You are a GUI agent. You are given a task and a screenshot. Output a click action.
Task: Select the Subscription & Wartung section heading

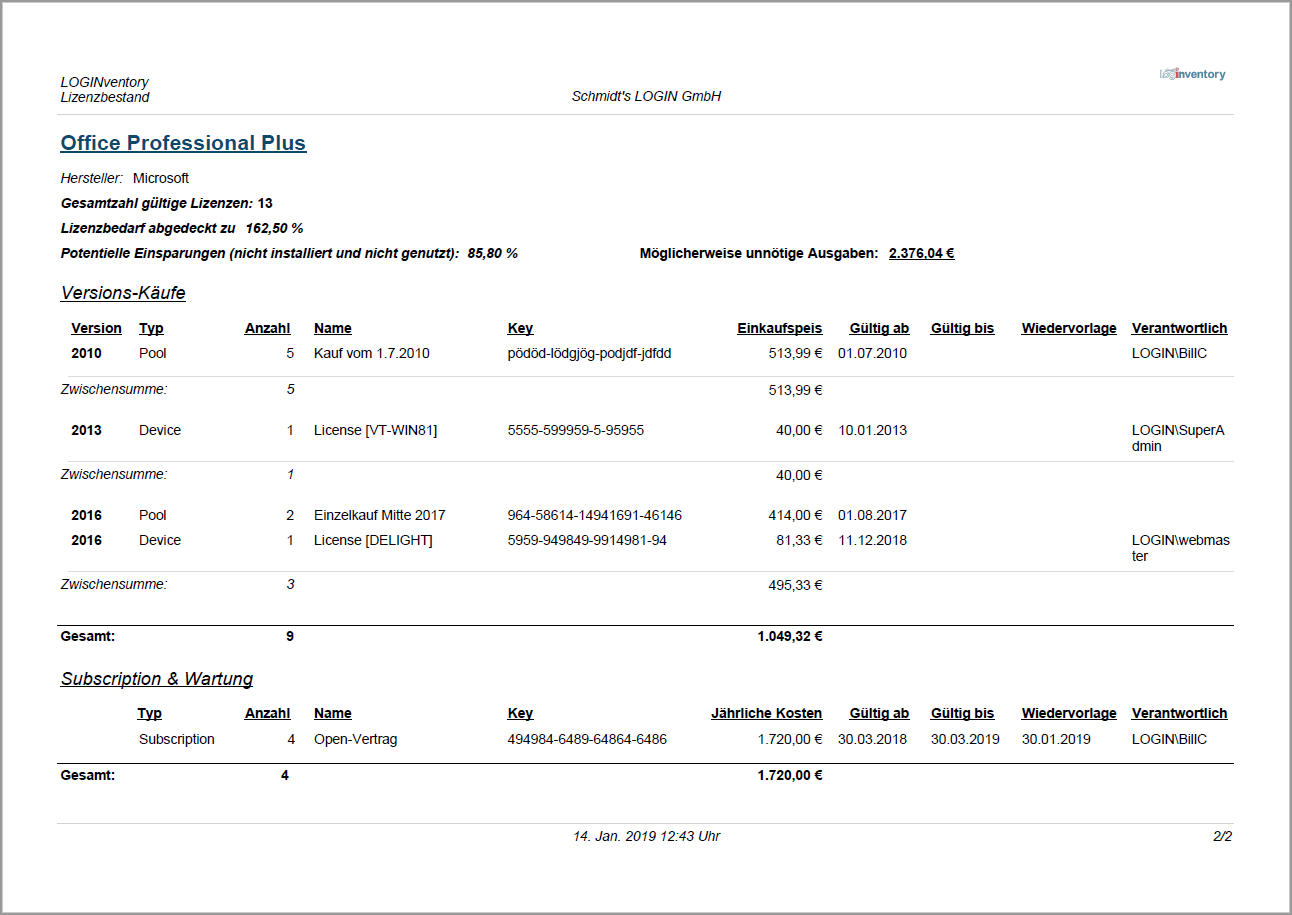coord(157,679)
